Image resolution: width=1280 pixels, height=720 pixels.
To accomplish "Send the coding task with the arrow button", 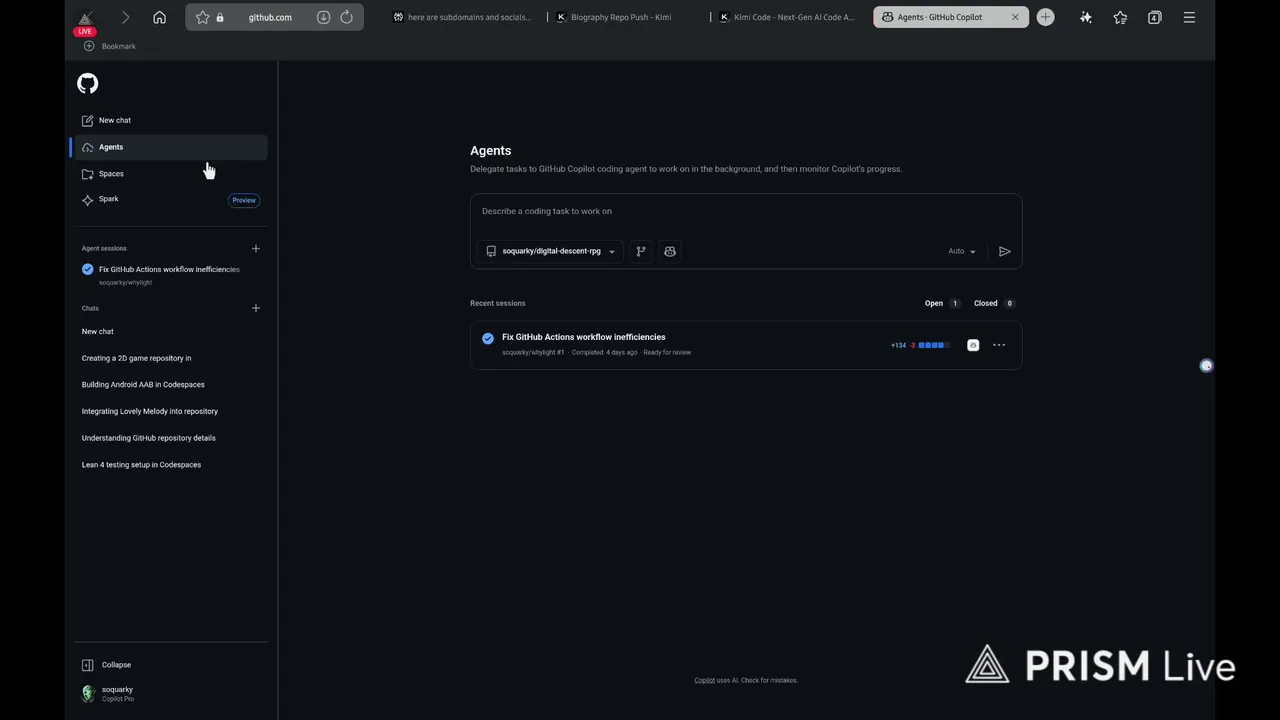I will coord(1004,252).
